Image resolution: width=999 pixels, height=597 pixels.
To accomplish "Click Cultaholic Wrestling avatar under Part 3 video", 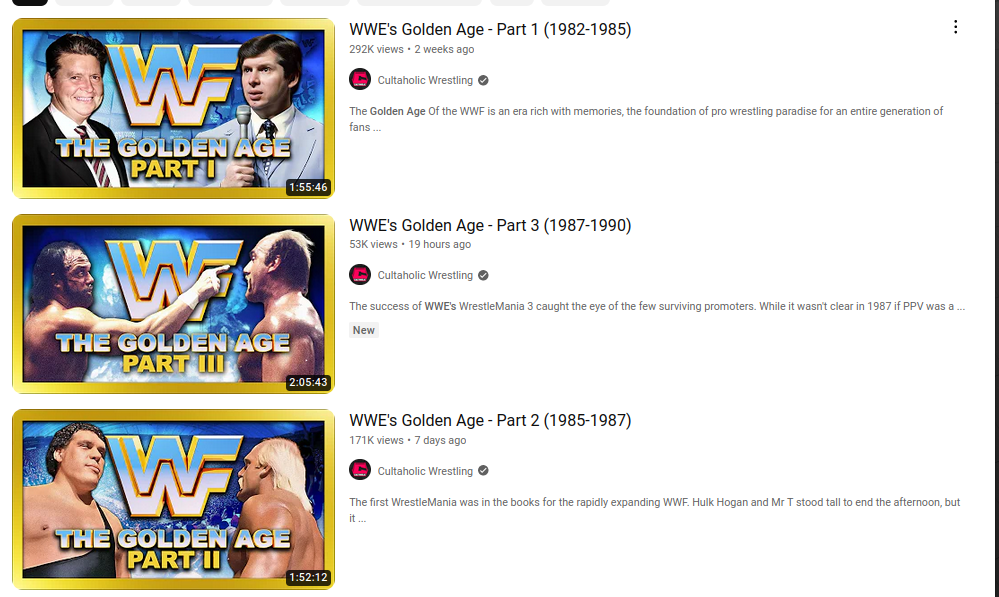I will coord(360,275).
